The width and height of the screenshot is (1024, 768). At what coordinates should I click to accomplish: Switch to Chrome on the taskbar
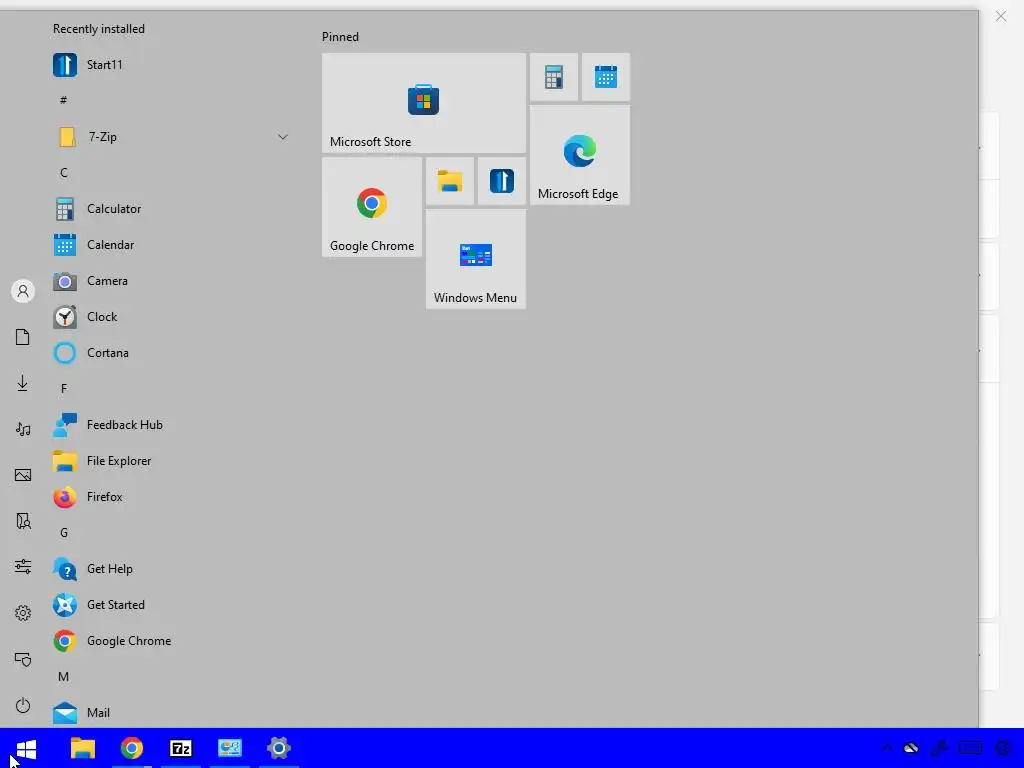pyautogui.click(x=132, y=748)
